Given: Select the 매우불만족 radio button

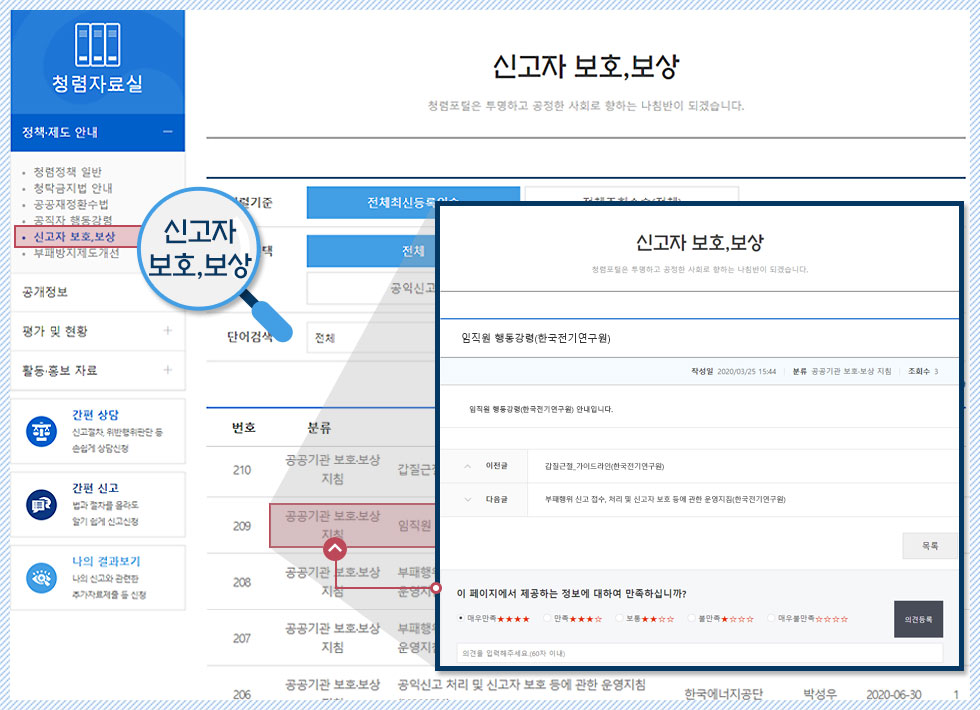Looking at the screenshot, I should [771, 618].
